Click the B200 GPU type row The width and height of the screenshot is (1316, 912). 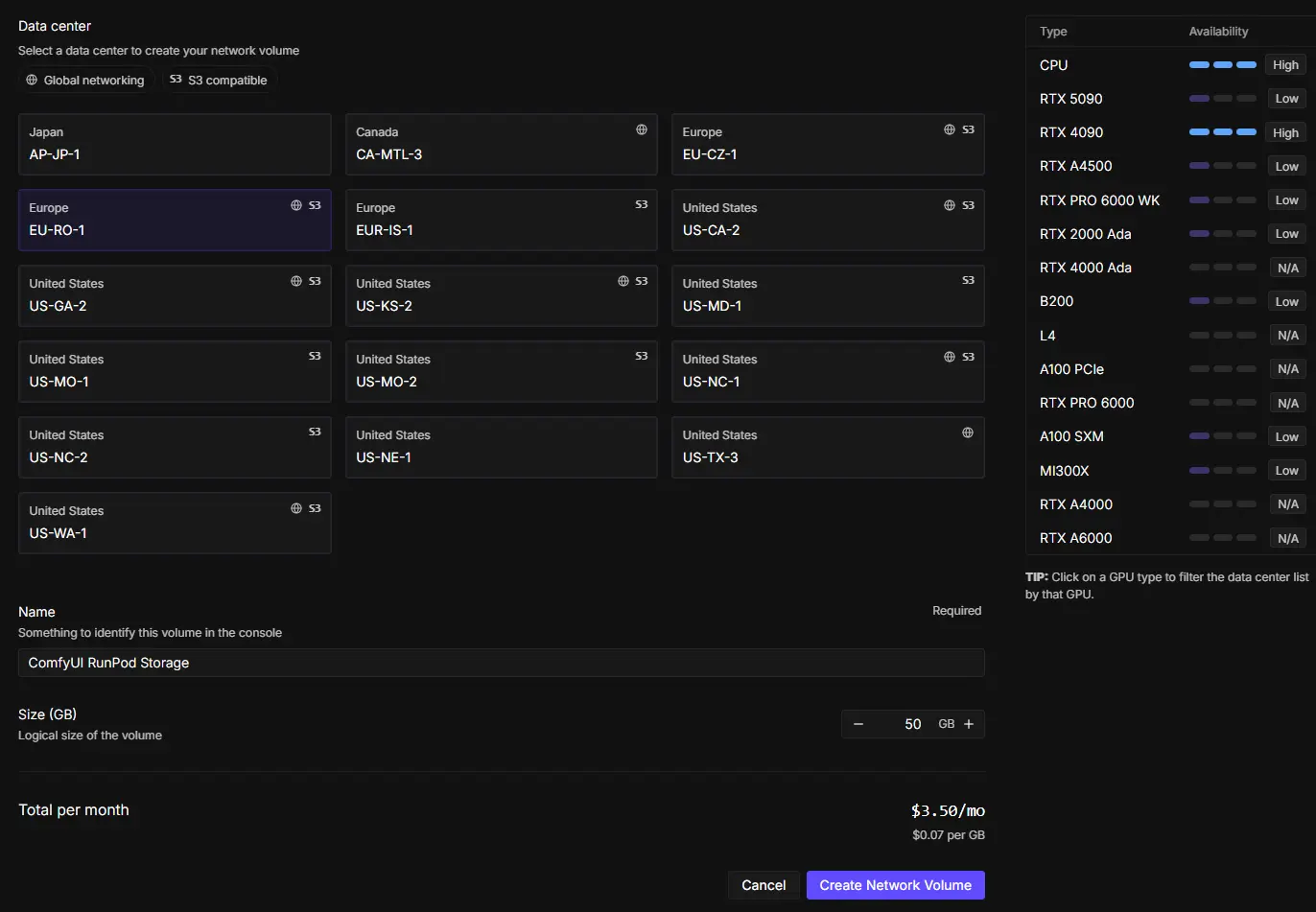coord(1056,301)
